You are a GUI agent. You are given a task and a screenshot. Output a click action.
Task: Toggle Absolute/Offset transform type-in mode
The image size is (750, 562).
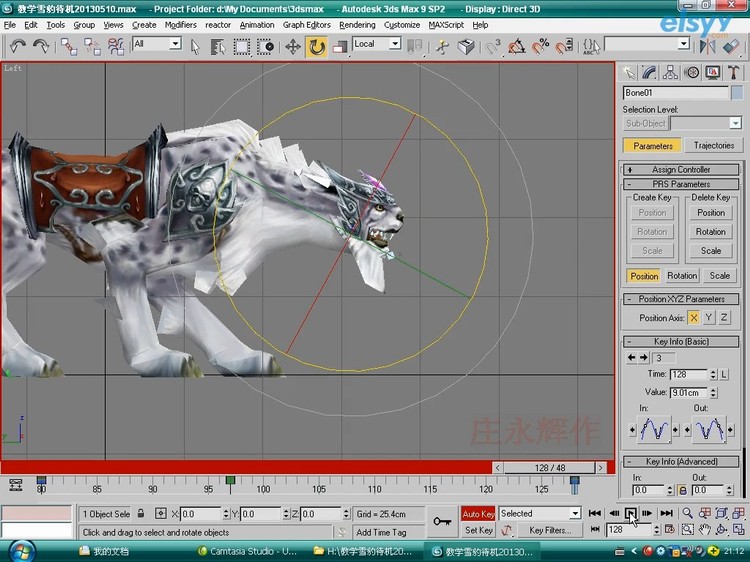point(161,514)
